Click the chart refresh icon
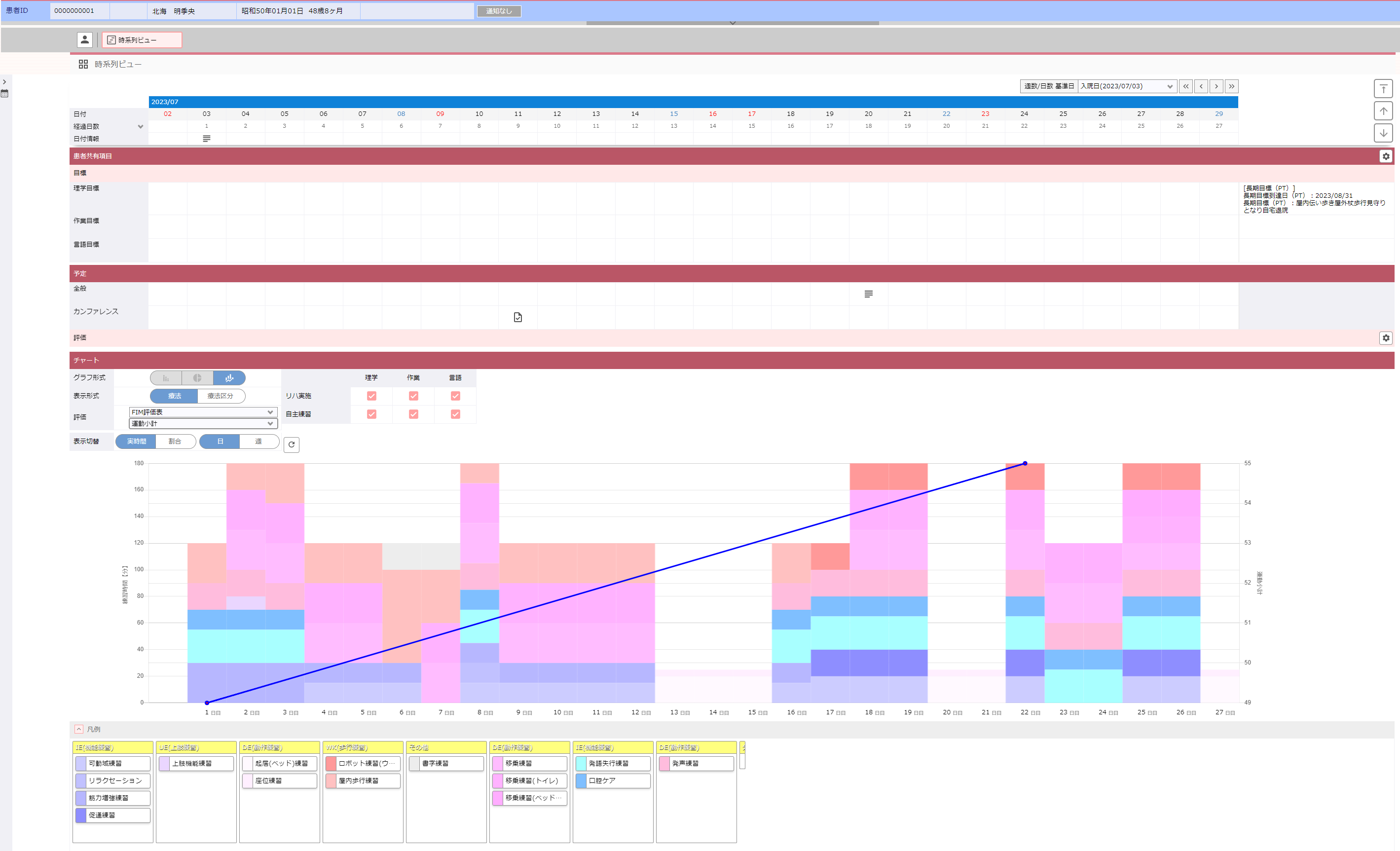This screenshot has height=851, width=1400. (x=292, y=444)
